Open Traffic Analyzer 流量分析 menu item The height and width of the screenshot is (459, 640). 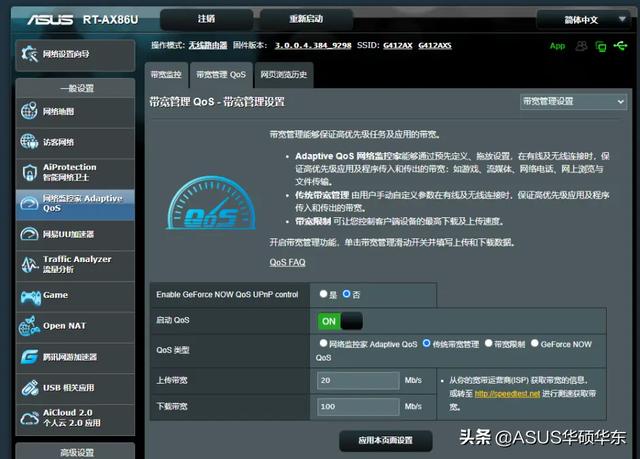75,265
